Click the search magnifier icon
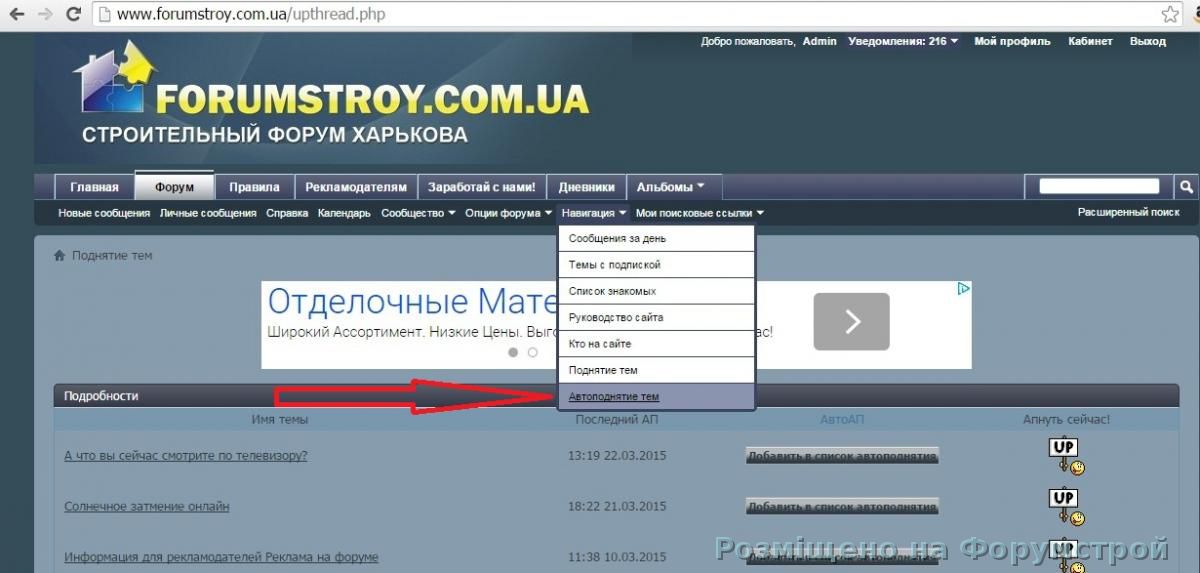The width and height of the screenshot is (1200, 573). tap(1185, 186)
